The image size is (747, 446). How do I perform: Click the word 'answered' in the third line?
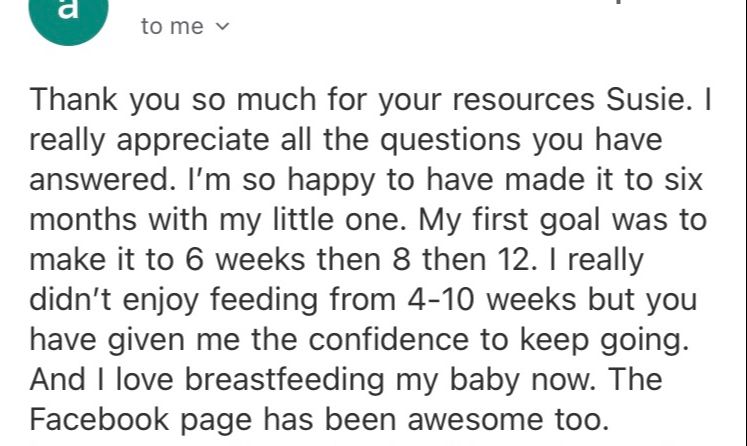point(99,180)
